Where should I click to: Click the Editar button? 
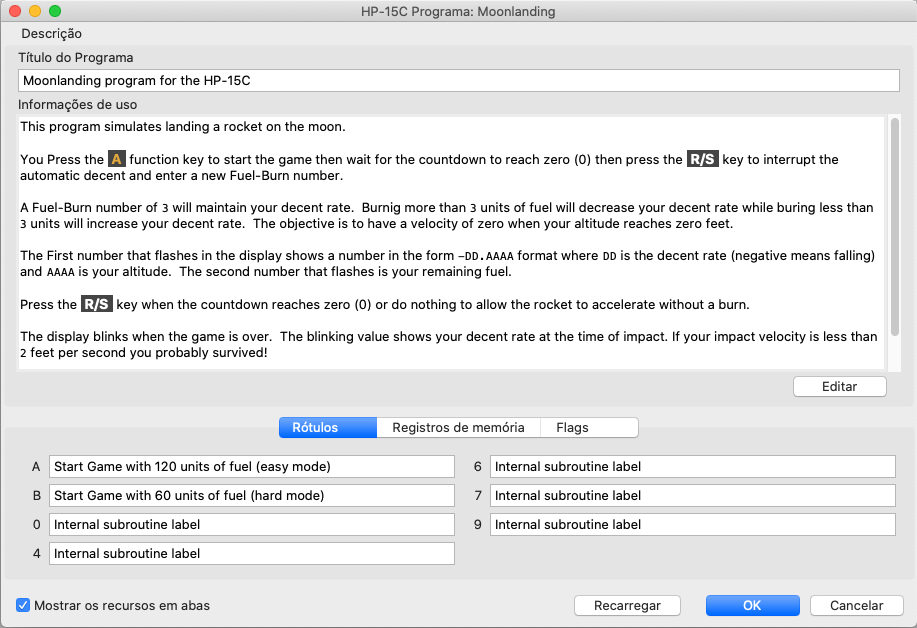pyautogui.click(x=839, y=387)
